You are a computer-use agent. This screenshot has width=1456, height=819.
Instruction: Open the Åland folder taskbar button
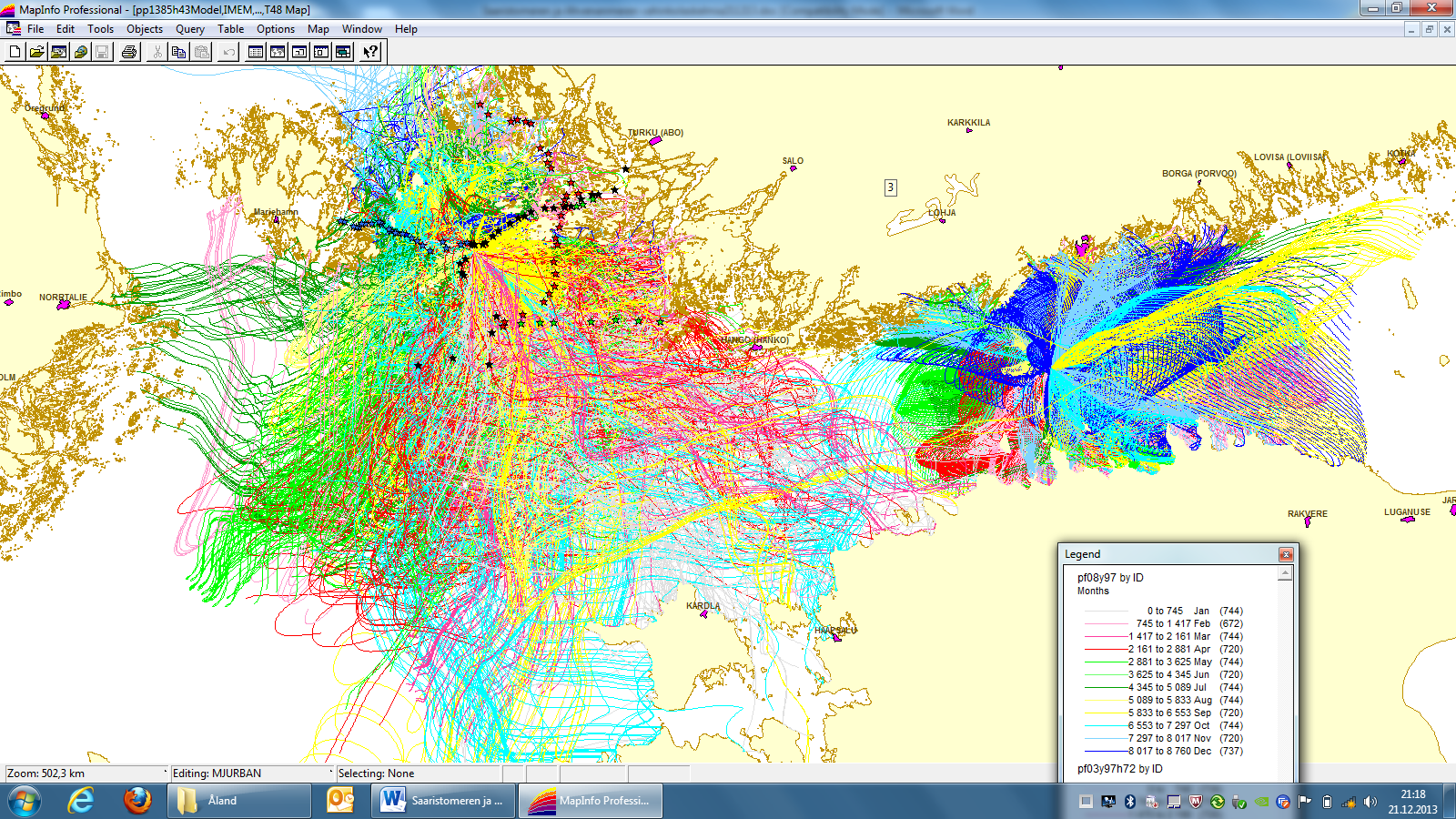(238, 801)
